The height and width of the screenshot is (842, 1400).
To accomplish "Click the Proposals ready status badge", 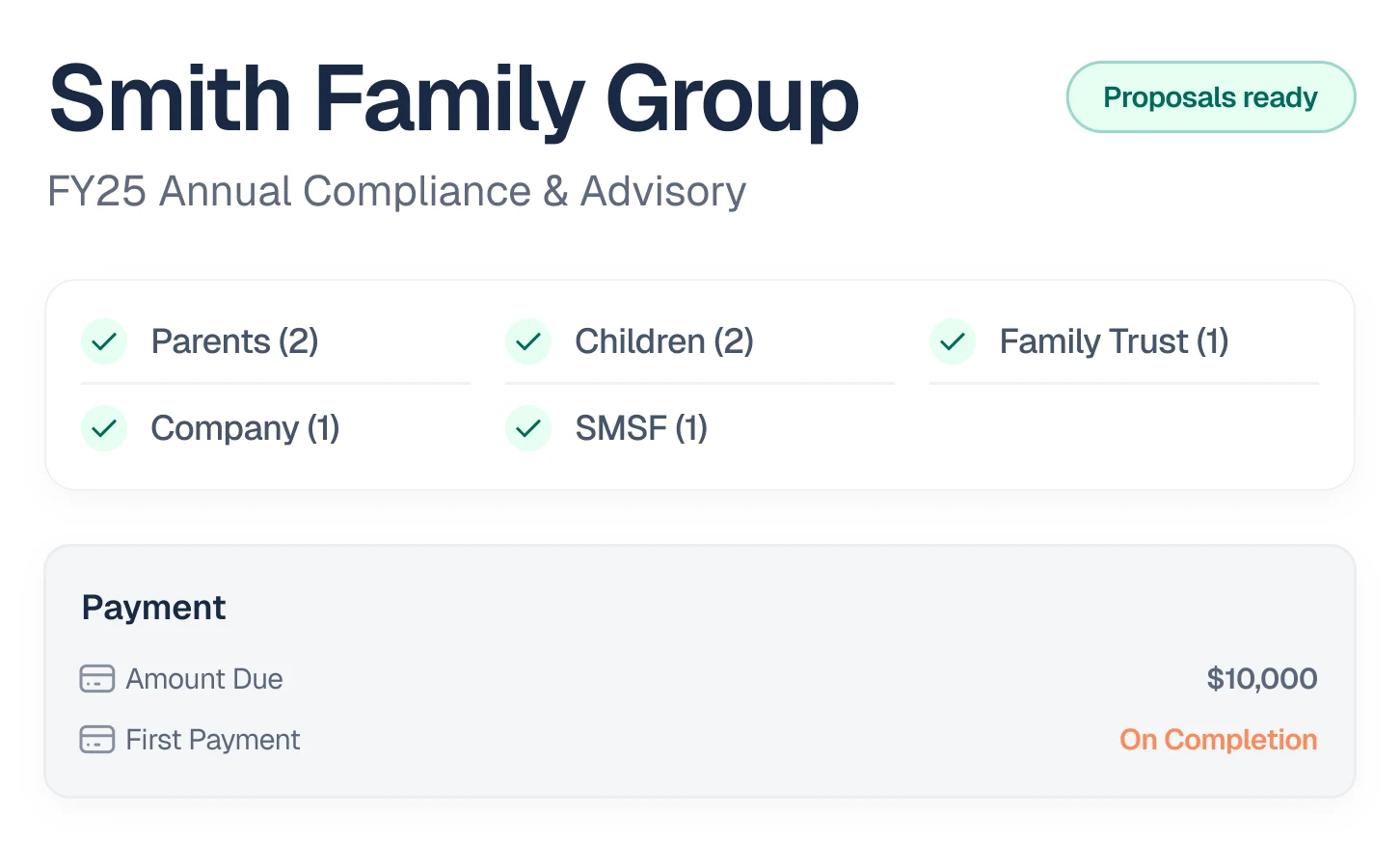I will (x=1210, y=97).
